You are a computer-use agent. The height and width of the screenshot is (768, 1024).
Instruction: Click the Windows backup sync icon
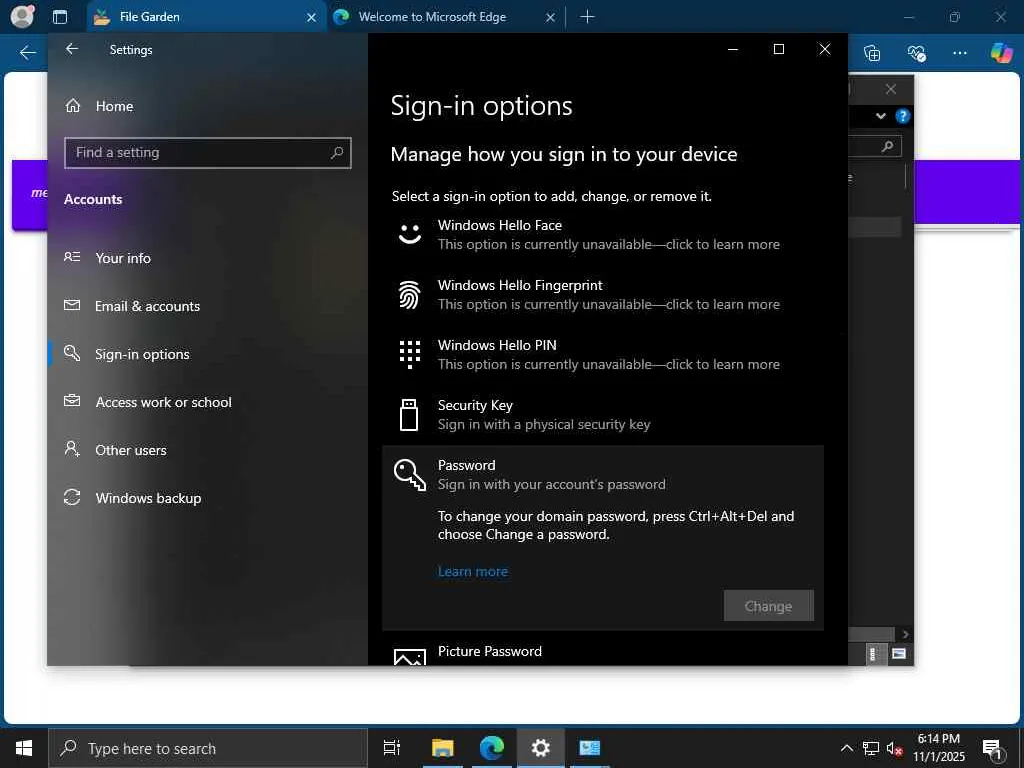72,498
